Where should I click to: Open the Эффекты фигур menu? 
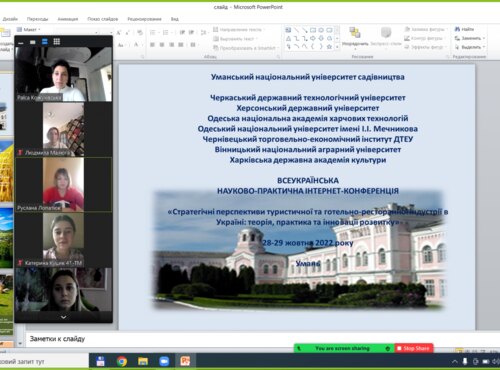point(425,47)
